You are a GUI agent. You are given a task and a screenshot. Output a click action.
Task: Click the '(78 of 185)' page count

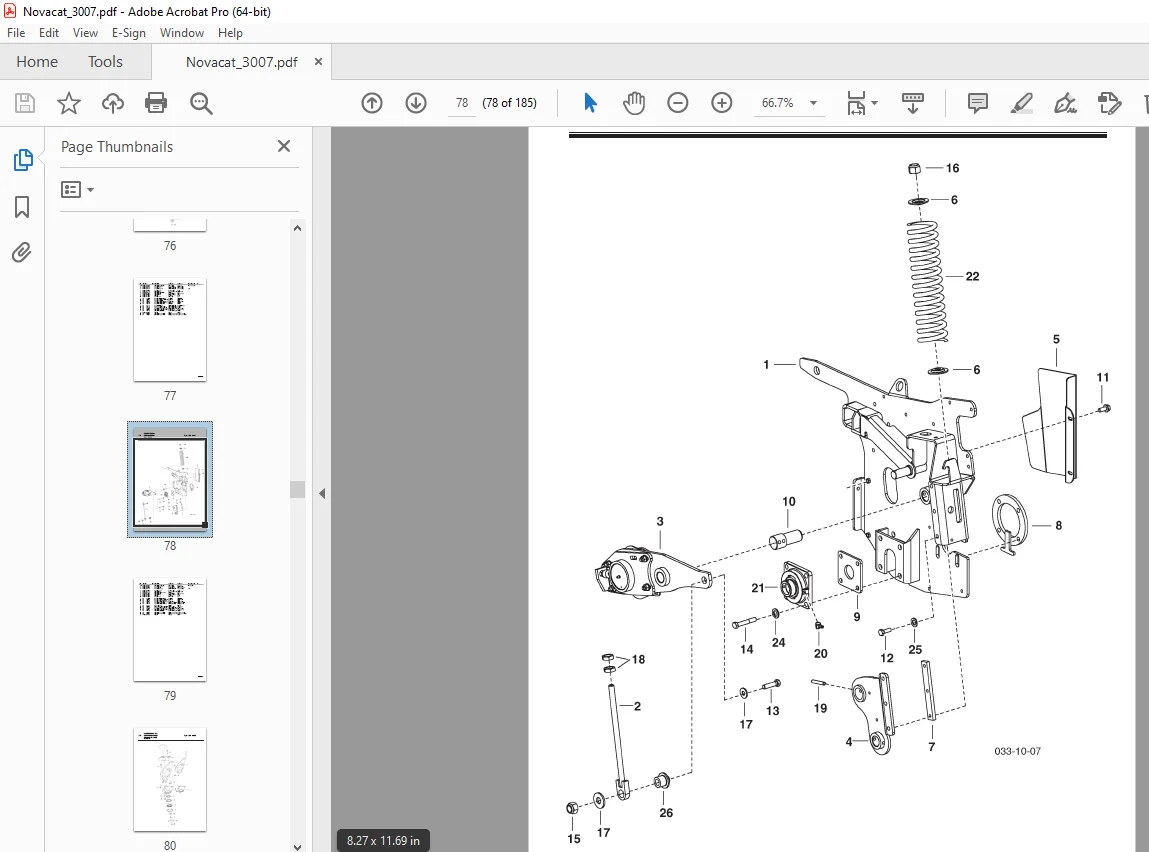pyautogui.click(x=509, y=103)
